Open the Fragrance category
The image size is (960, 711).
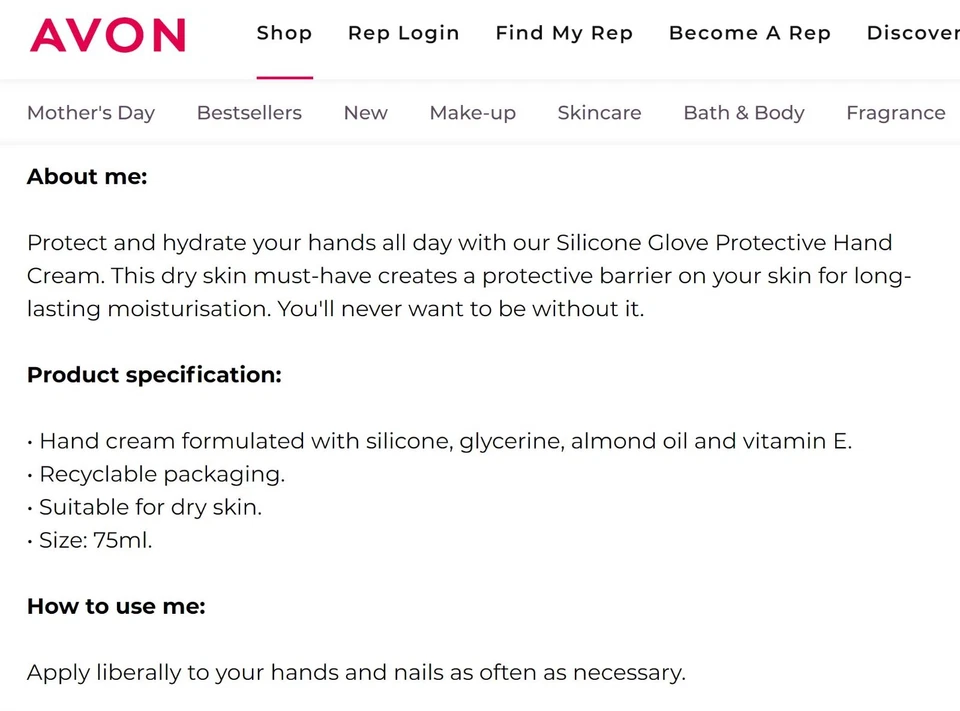[895, 113]
